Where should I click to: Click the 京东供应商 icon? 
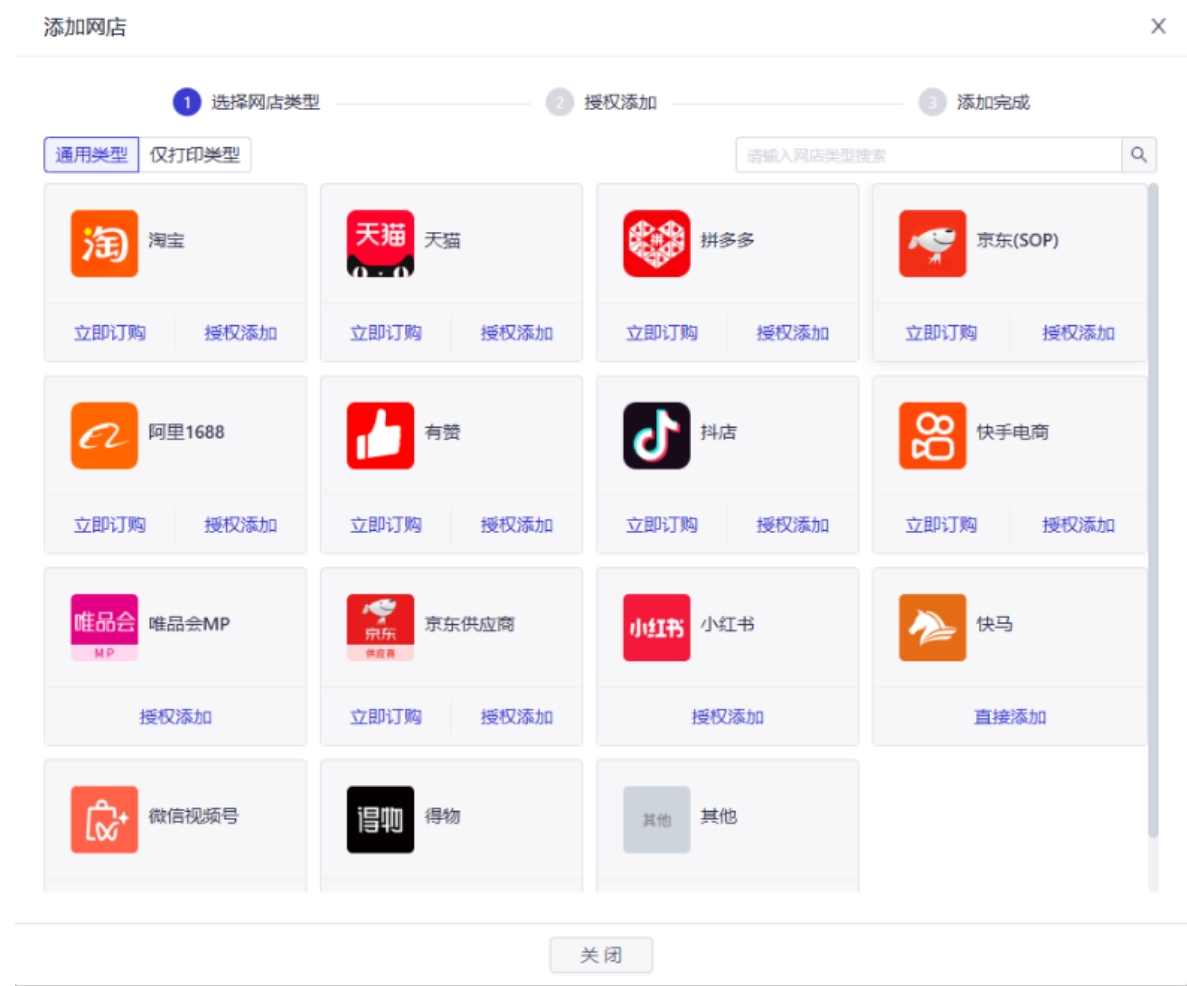click(x=380, y=627)
